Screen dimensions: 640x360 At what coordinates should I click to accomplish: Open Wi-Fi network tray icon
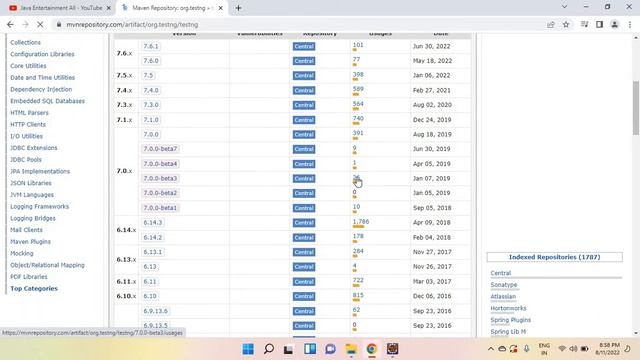pos(562,349)
